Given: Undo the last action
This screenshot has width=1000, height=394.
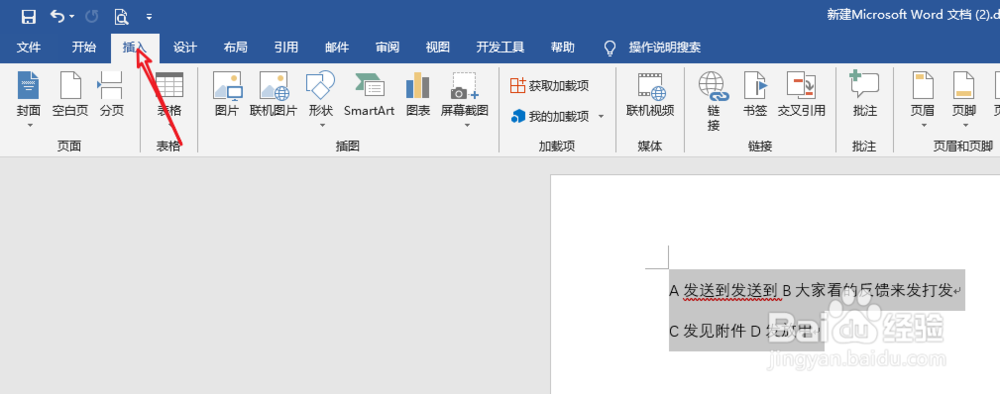Looking at the screenshot, I should pos(58,16).
